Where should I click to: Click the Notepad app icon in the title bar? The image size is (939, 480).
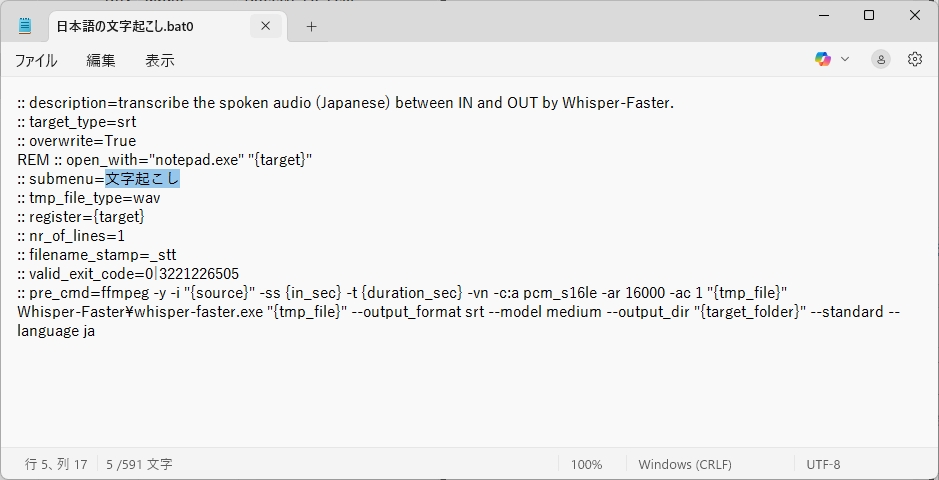25,26
